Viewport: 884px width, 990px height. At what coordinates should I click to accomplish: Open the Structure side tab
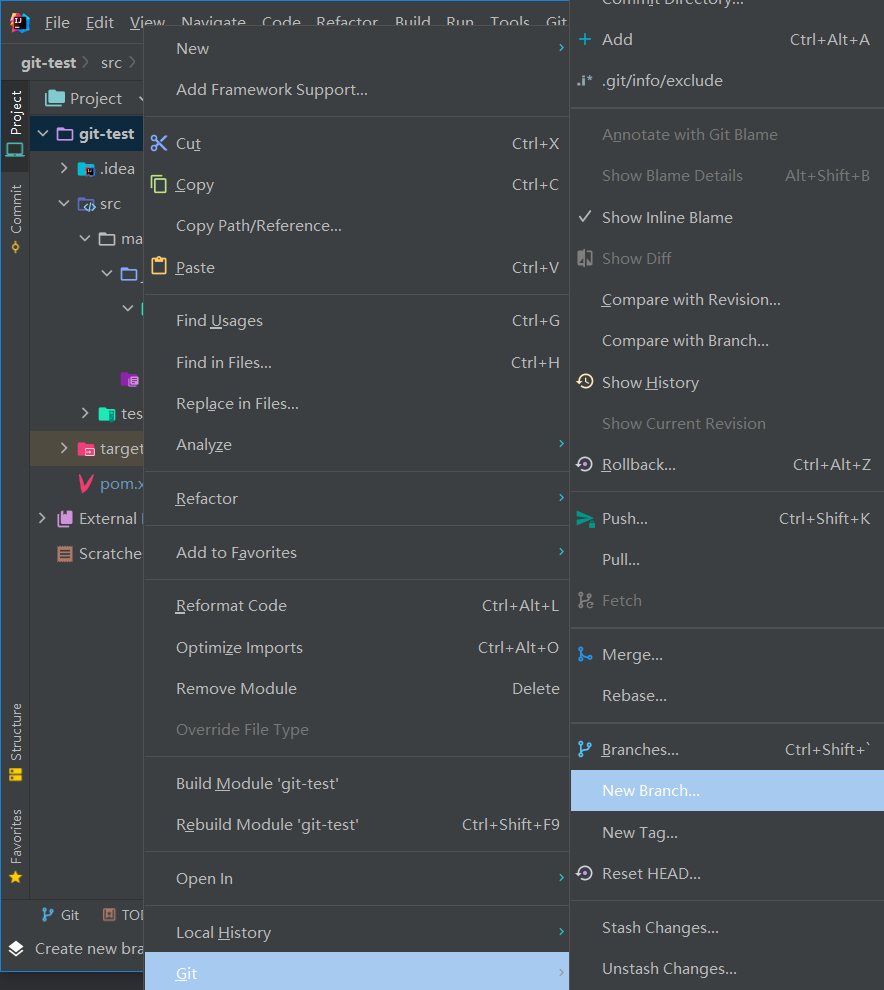point(15,742)
